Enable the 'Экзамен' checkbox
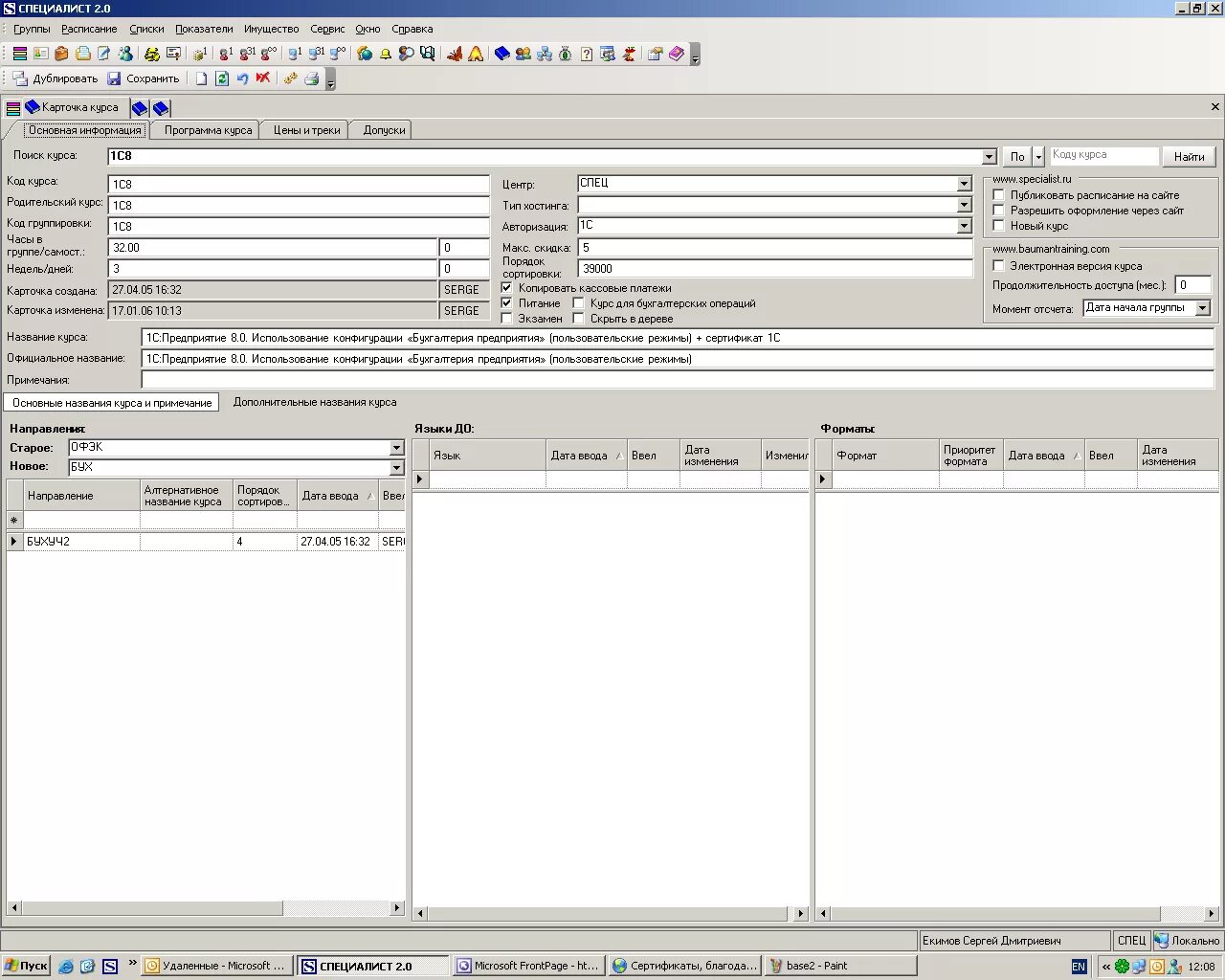Viewport: 1225px width, 980px height. click(507, 319)
